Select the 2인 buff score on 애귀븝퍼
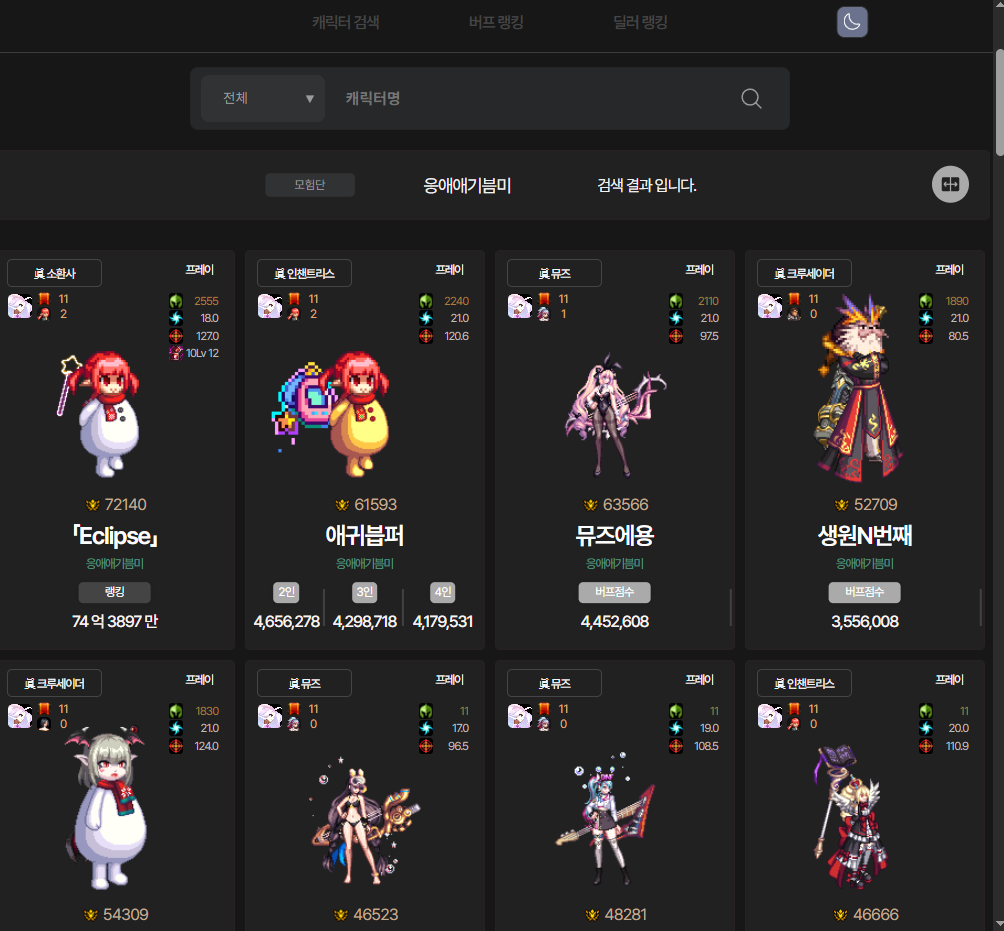 pyautogui.click(x=286, y=592)
